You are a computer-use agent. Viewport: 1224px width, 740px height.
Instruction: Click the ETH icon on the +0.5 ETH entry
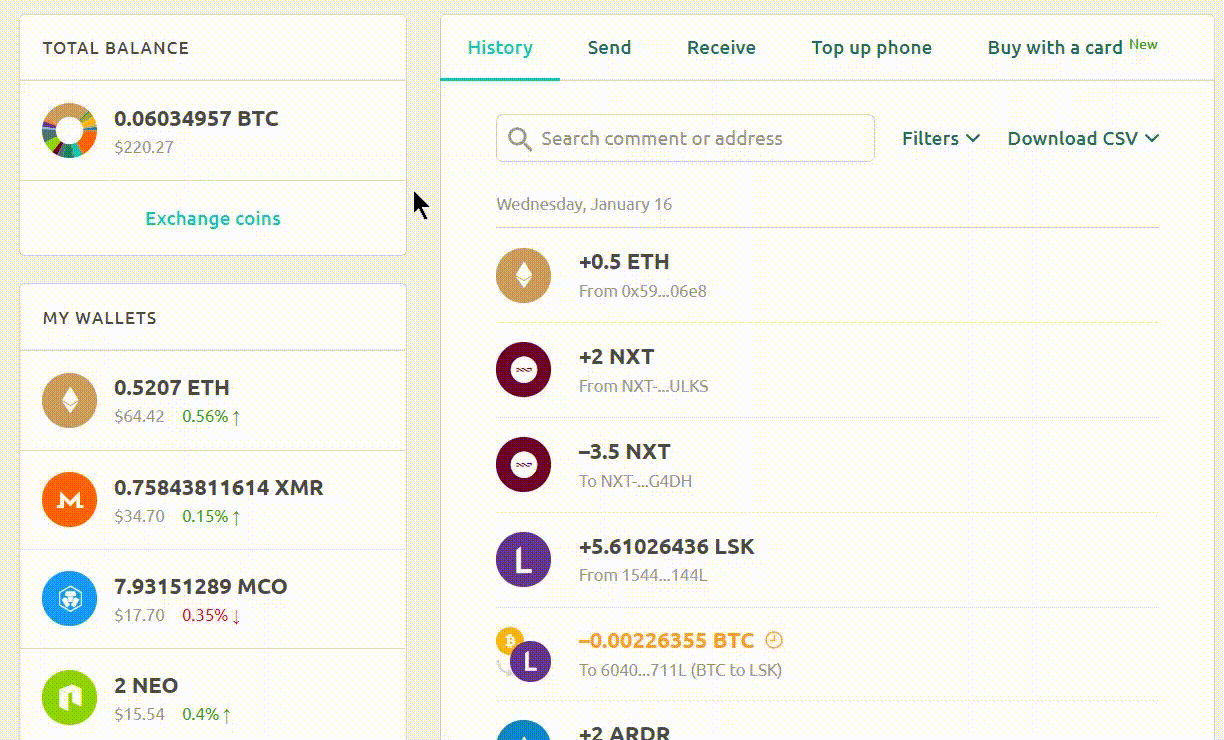pos(523,274)
